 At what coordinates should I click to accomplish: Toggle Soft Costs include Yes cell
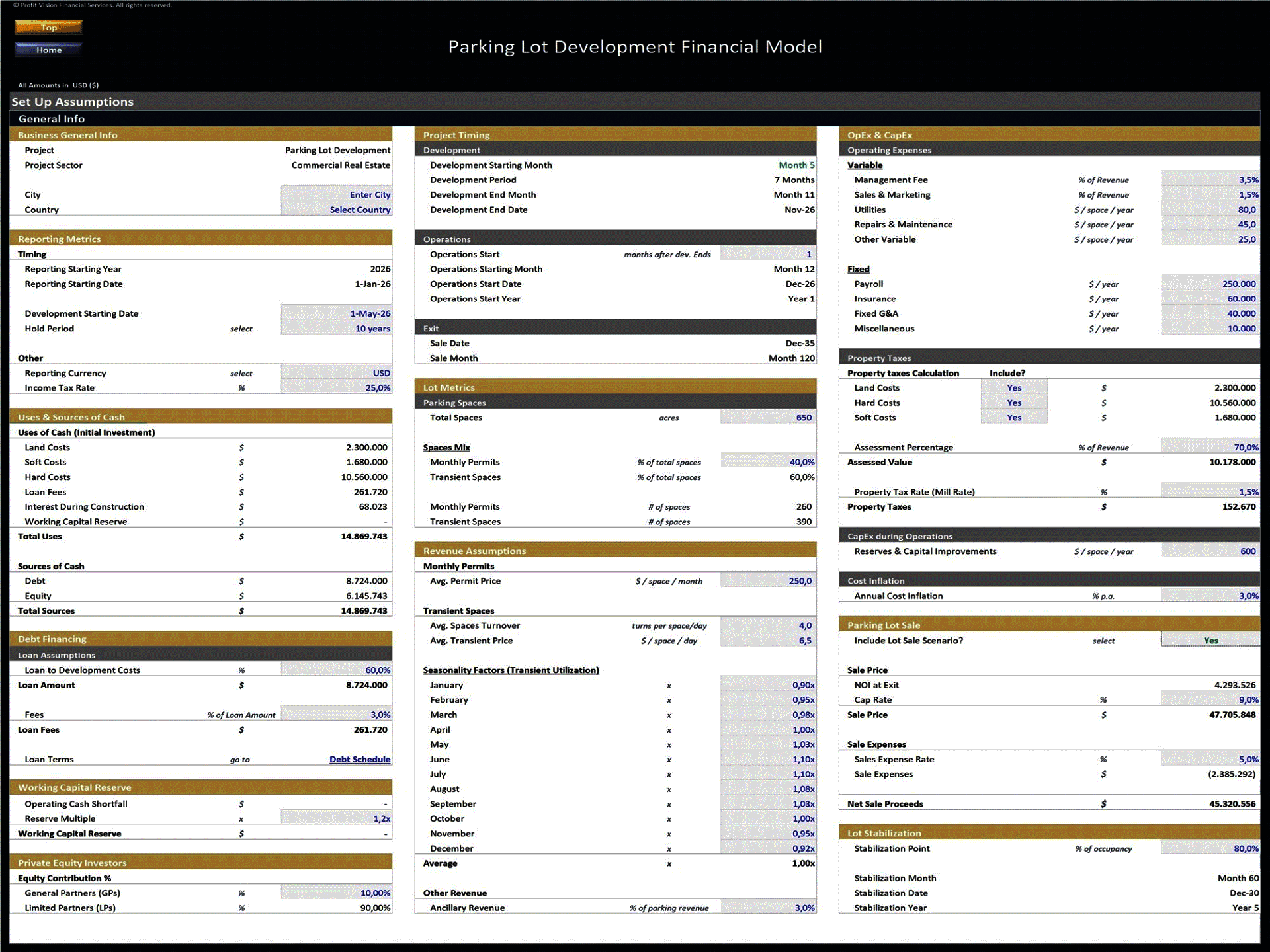click(1014, 418)
